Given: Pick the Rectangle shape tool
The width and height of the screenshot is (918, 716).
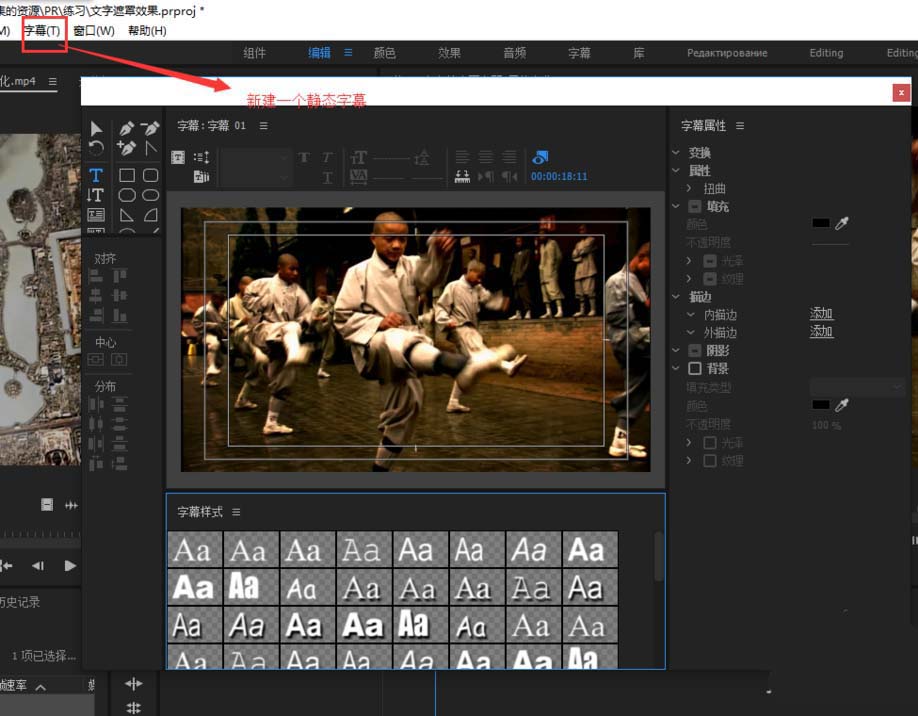Looking at the screenshot, I should 127,175.
